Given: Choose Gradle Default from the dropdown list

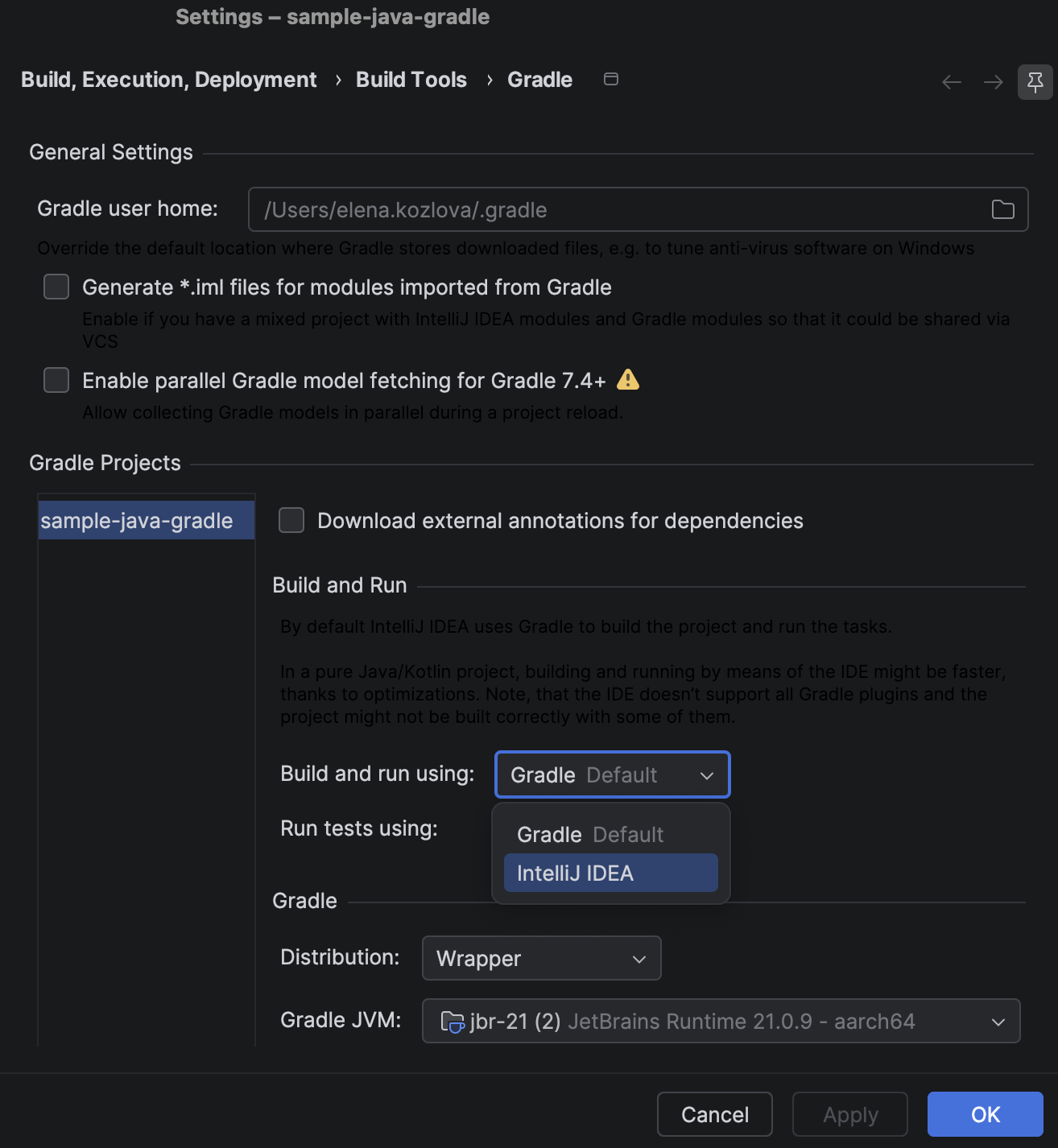Looking at the screenshot, I should coord(611,834).
